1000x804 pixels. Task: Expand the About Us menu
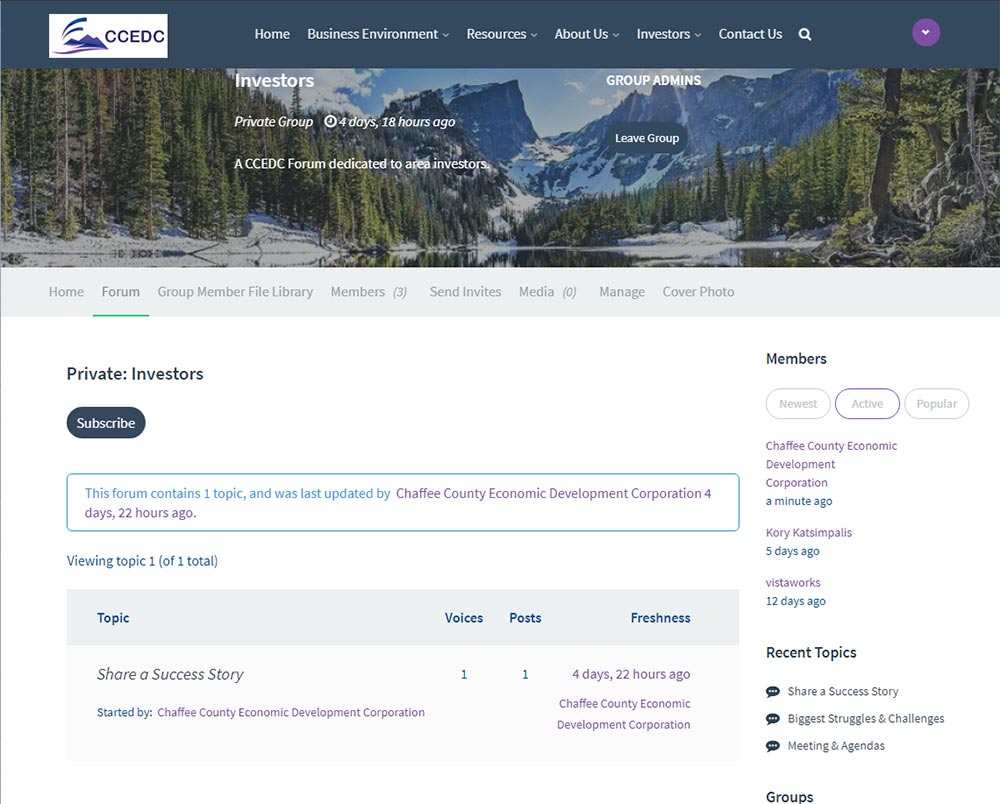pos(587,34)
